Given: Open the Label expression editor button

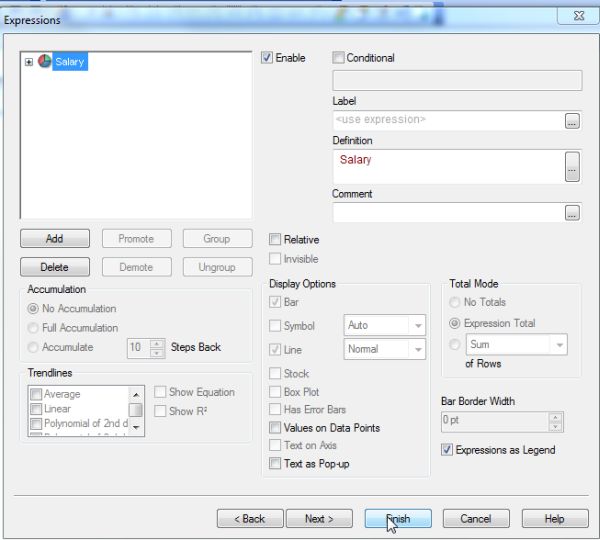Looking at the screenshot, I should click(x=572, y=121).
